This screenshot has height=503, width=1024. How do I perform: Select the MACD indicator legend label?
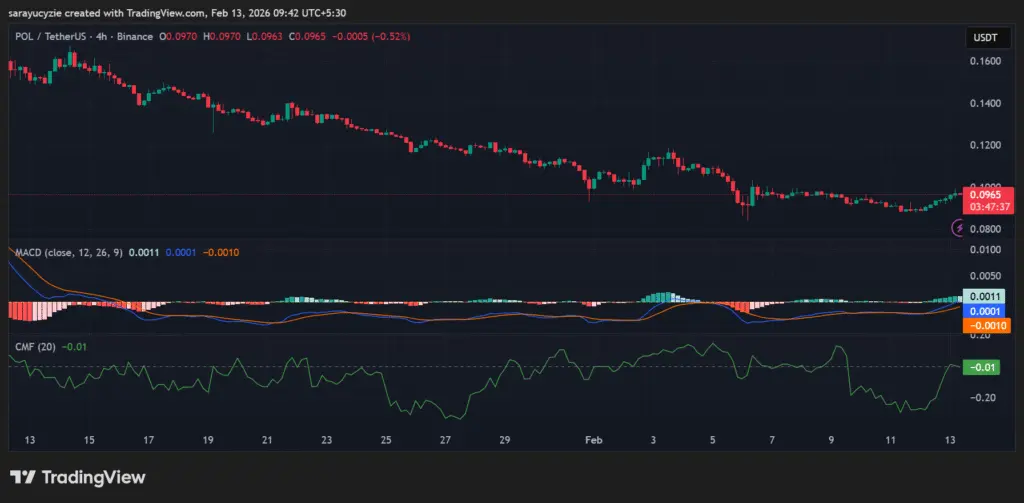click(66, 253)
